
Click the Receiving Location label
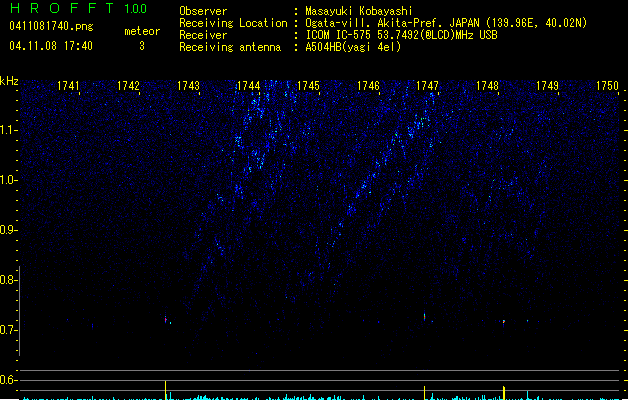233,23
